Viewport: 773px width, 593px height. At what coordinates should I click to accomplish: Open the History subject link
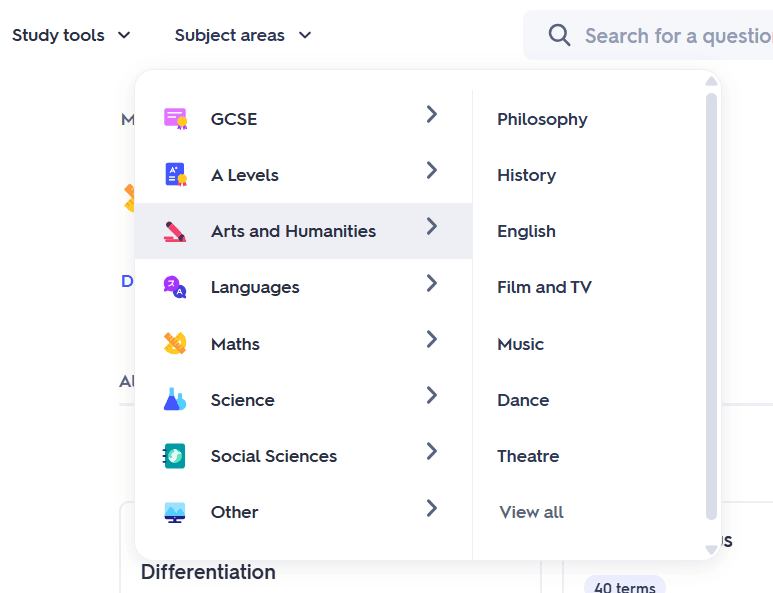coord(527,175)
